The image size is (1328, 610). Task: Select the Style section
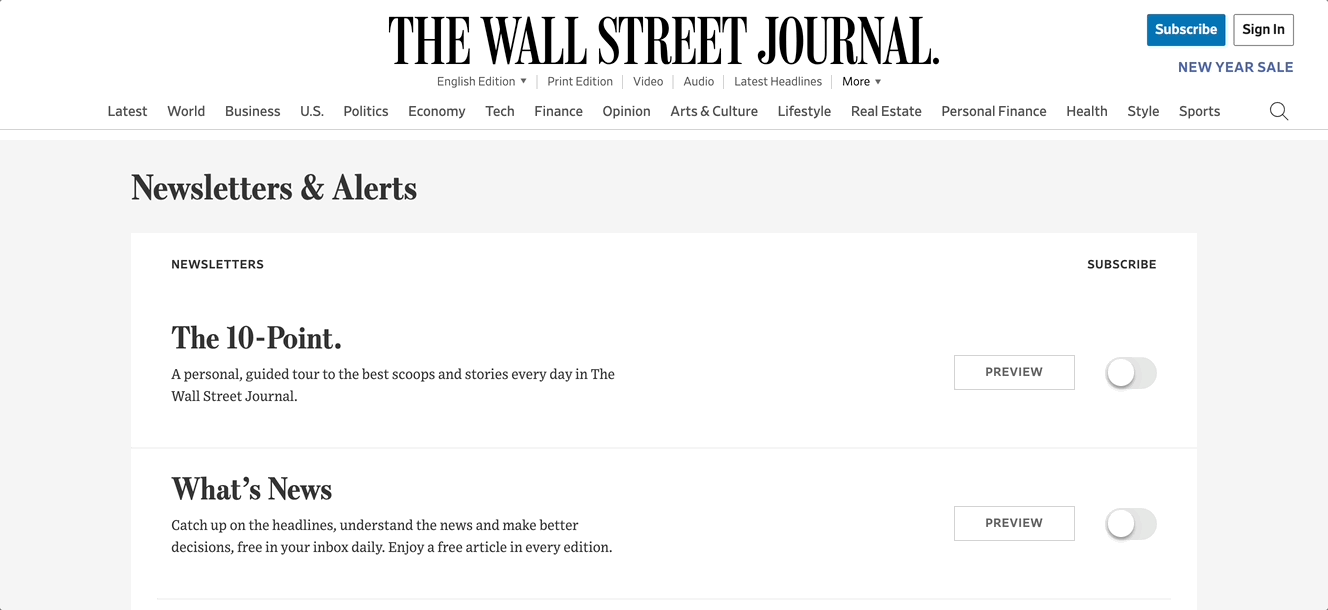(x=1143, y=111)
